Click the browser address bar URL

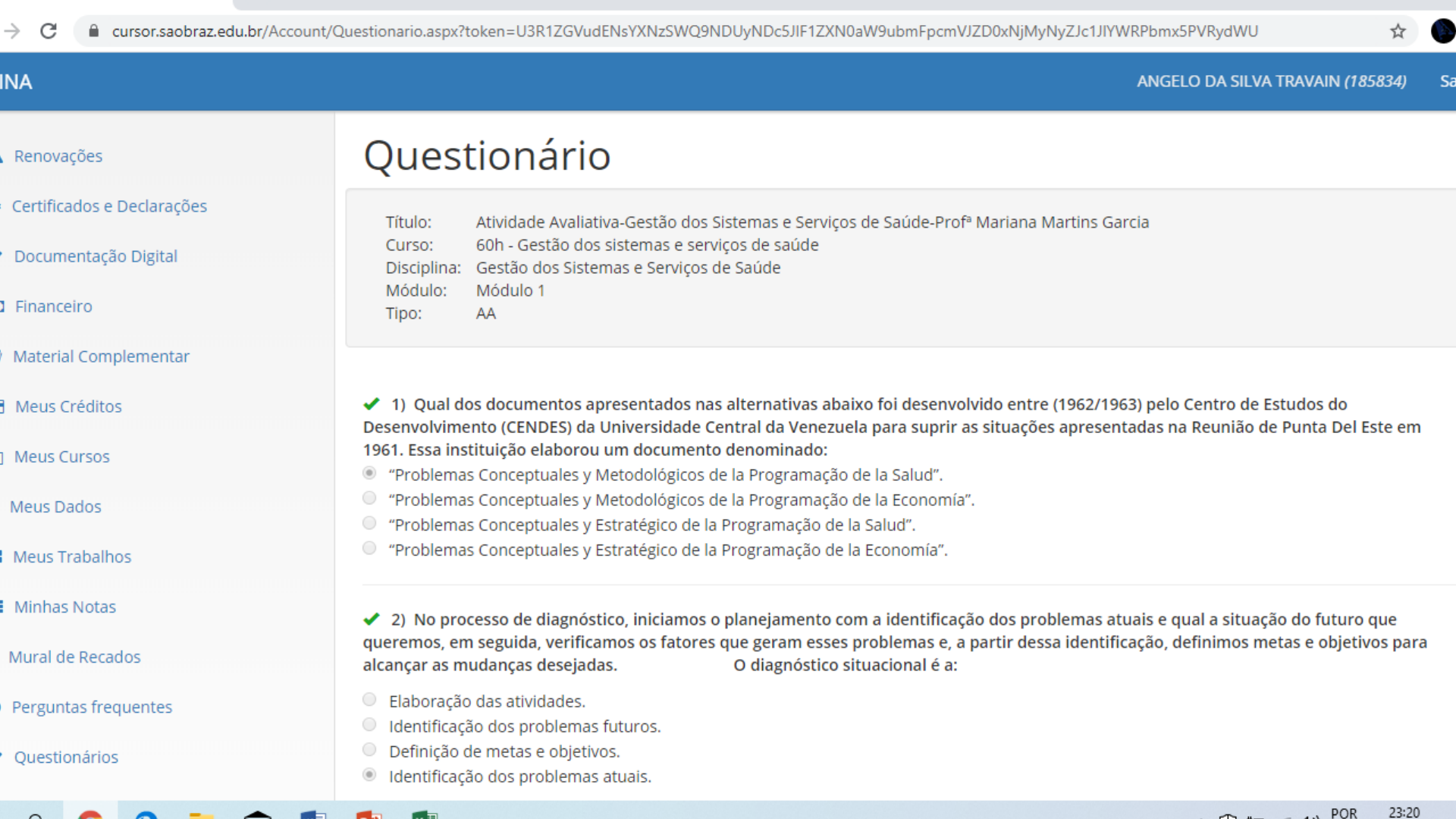pyautogui.click(x=685, y=31)
